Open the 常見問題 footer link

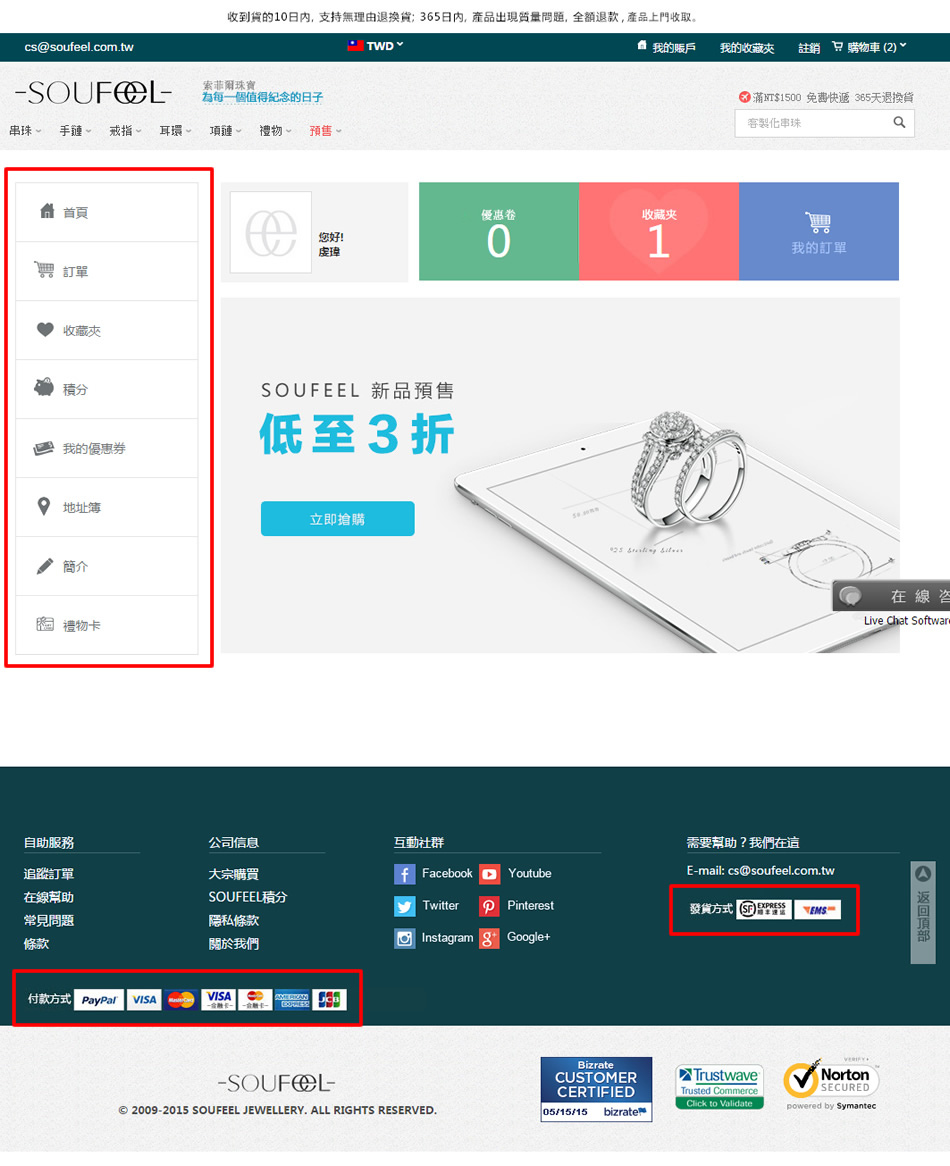[49, 921]
